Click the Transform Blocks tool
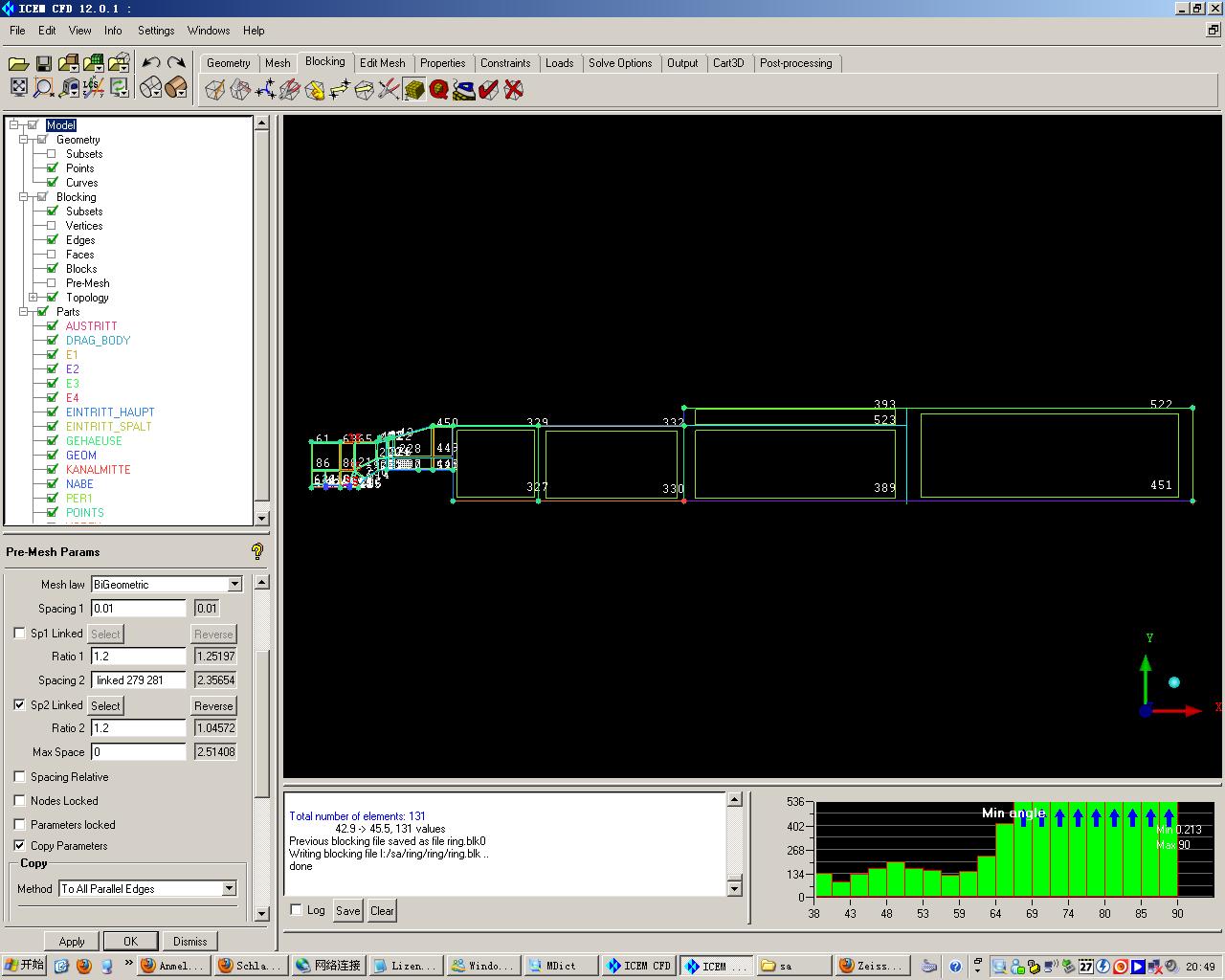 [x=365, y=90]
